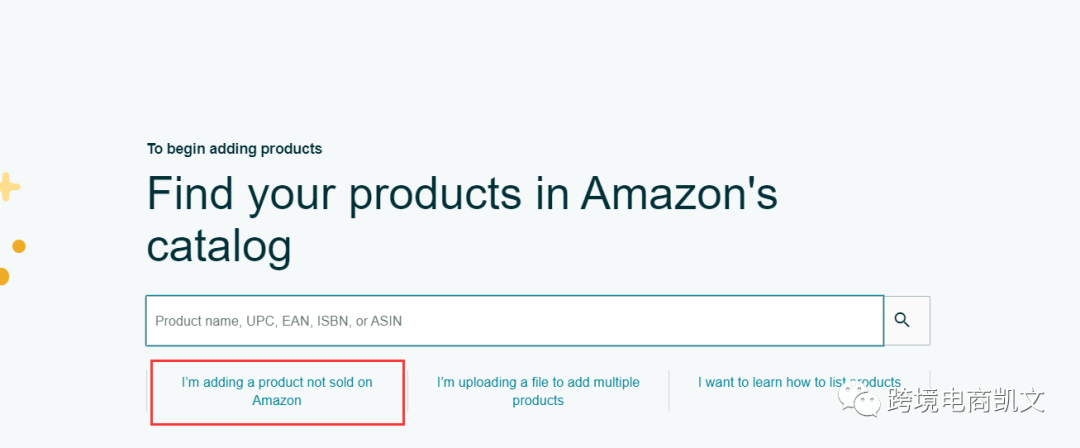Click the divider before the 'learn how' link

pyautogui.click(x=669, y=391)
